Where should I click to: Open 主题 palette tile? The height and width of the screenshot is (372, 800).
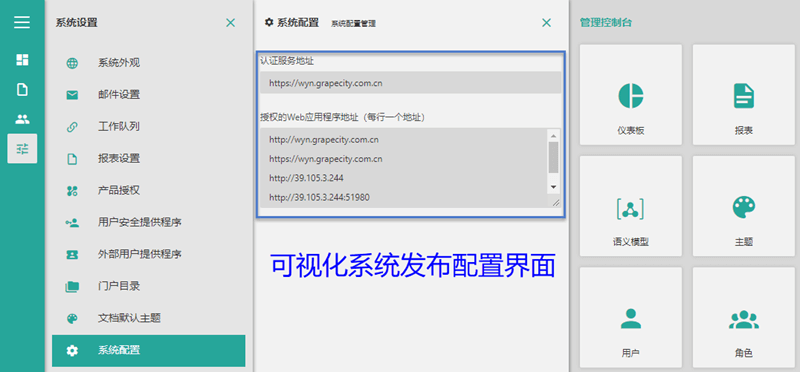[743, 207]
